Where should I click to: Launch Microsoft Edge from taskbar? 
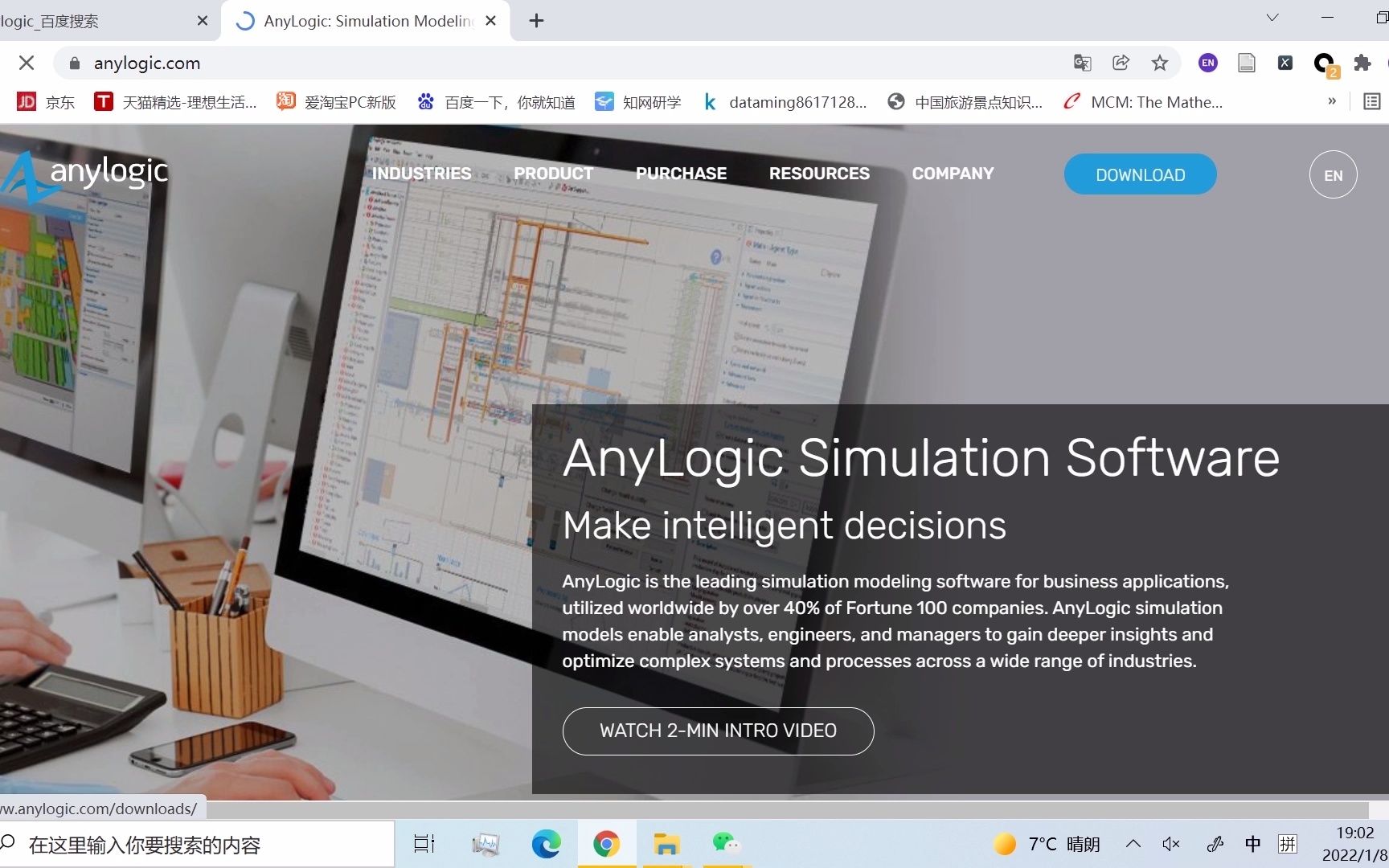[x=546, y=844]
